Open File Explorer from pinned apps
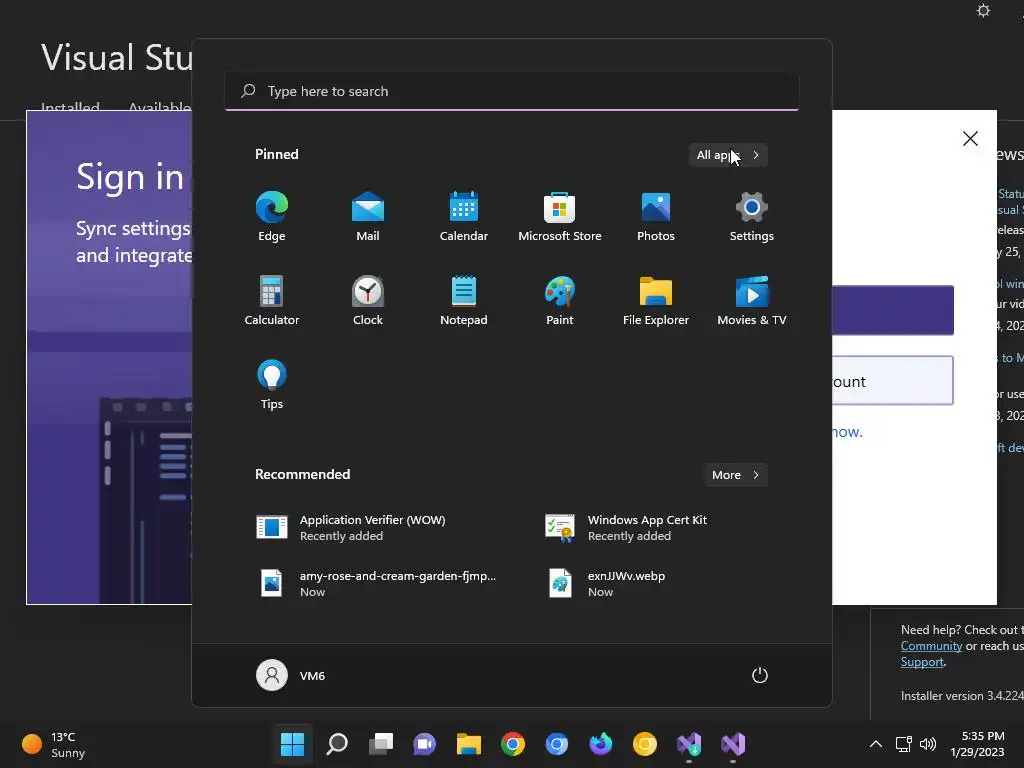Viewport: 1024px width, 768px height. 656,300
